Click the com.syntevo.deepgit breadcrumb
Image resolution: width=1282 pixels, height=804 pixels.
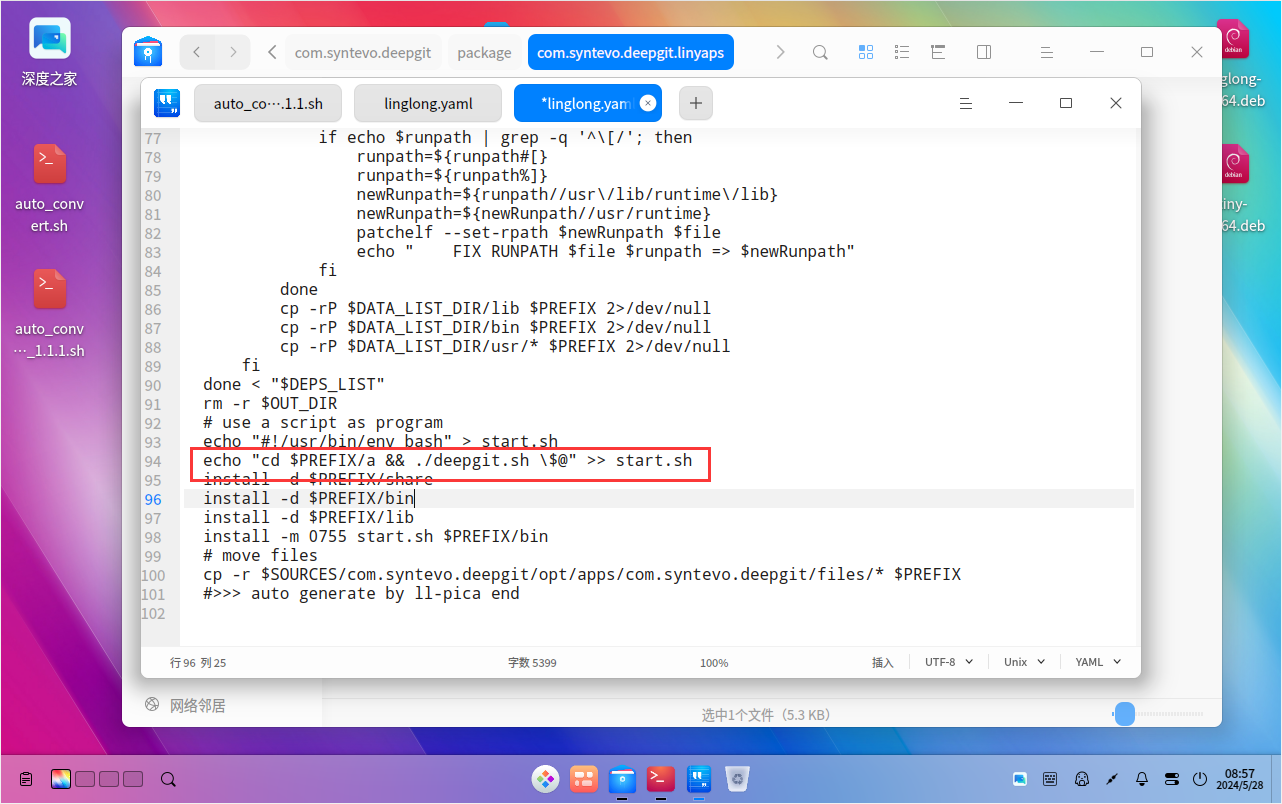pyautogui.click(x=363, y=53)
